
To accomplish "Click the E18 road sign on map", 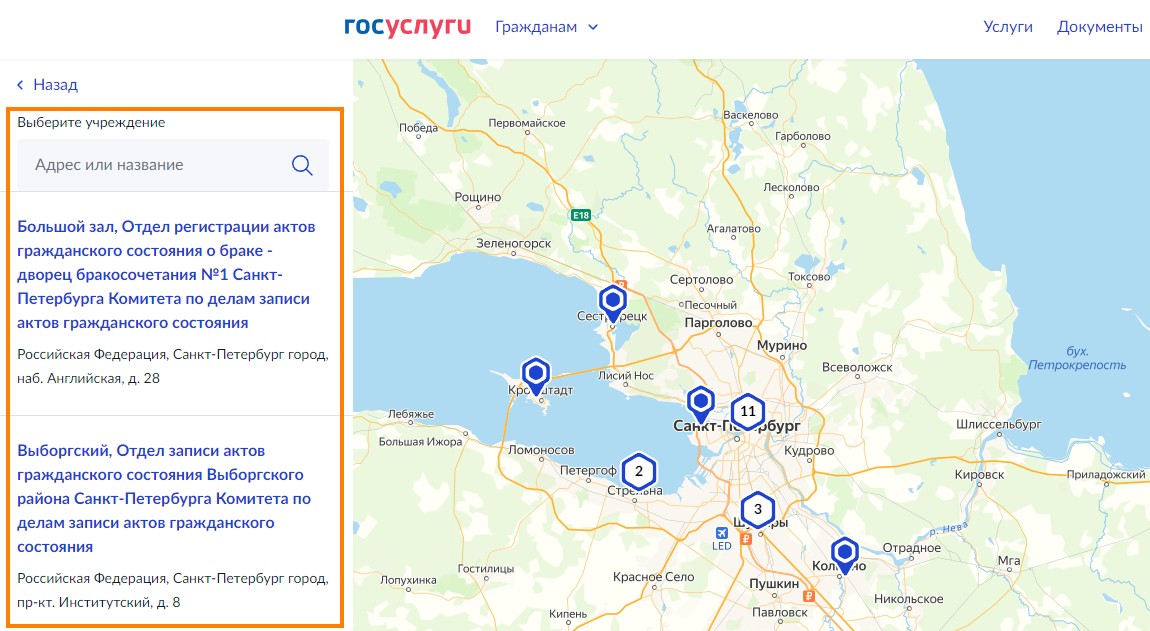I will click(x=581, y=215).
